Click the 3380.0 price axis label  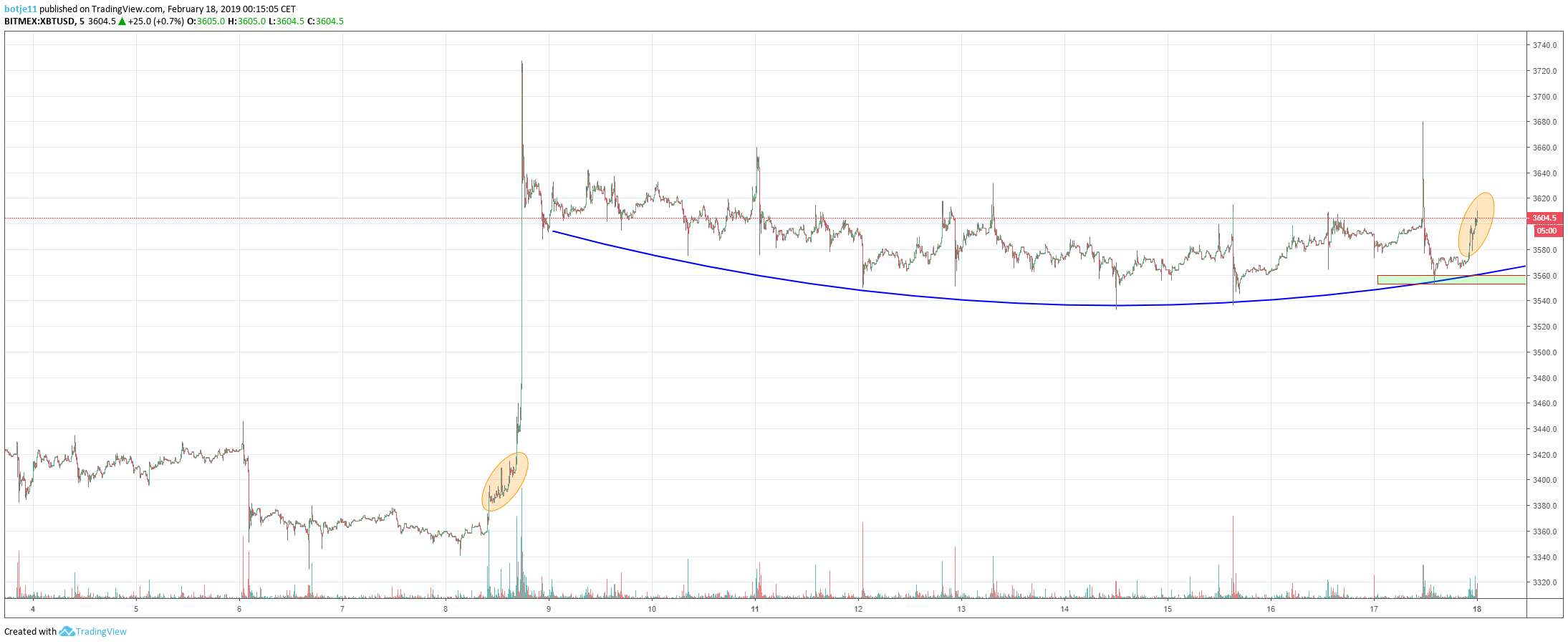pos(1544,506)
